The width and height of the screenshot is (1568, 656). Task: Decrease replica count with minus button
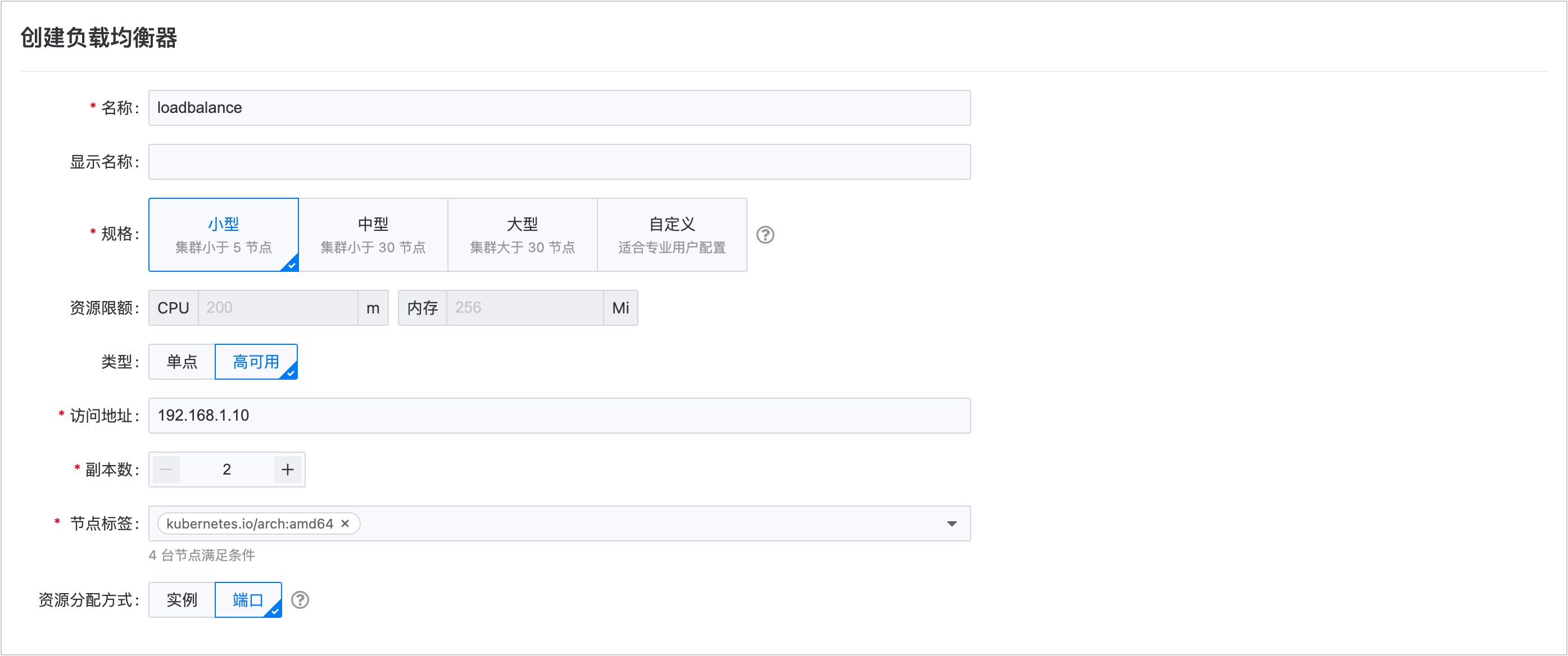(166, 469)
